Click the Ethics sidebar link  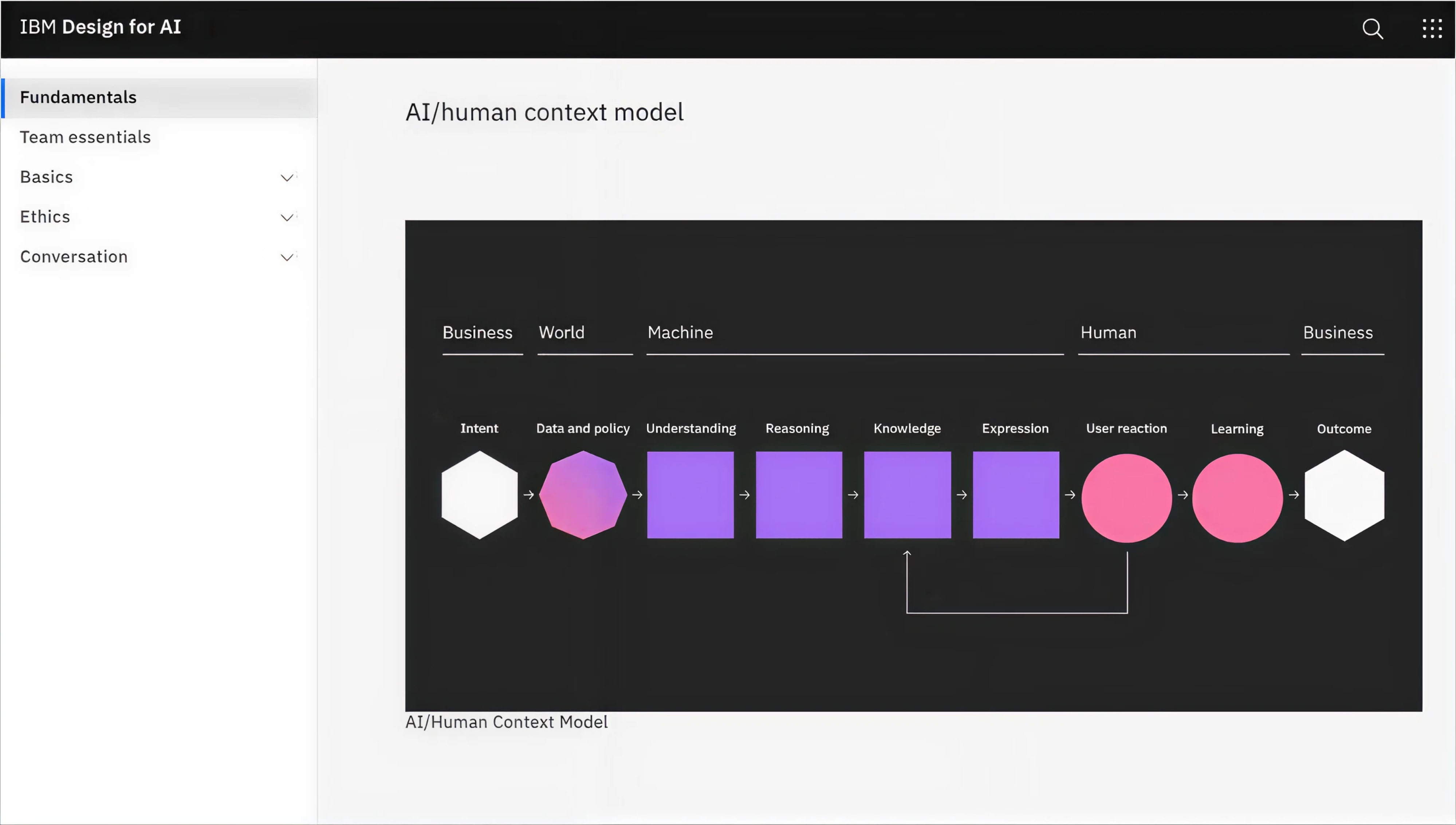click(x=45, y=216)
